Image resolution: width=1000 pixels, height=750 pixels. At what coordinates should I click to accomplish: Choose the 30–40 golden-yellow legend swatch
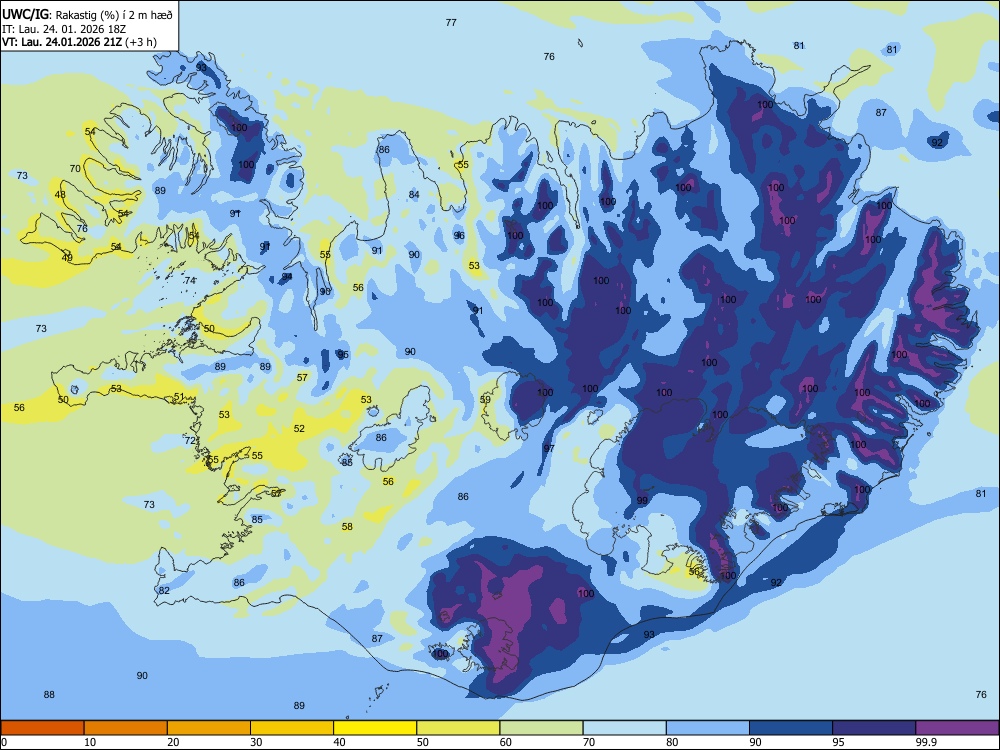coord(292,728)
